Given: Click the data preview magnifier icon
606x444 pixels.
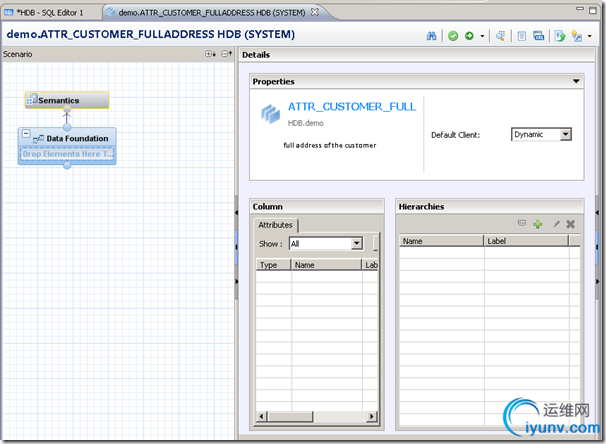Looking at the screenshot, I should tap(500, 36).
